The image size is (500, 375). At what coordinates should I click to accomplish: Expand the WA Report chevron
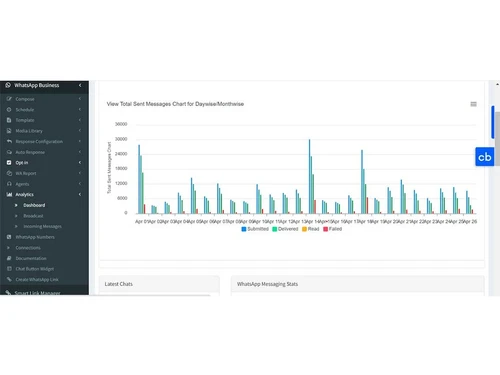coord(80,173)
